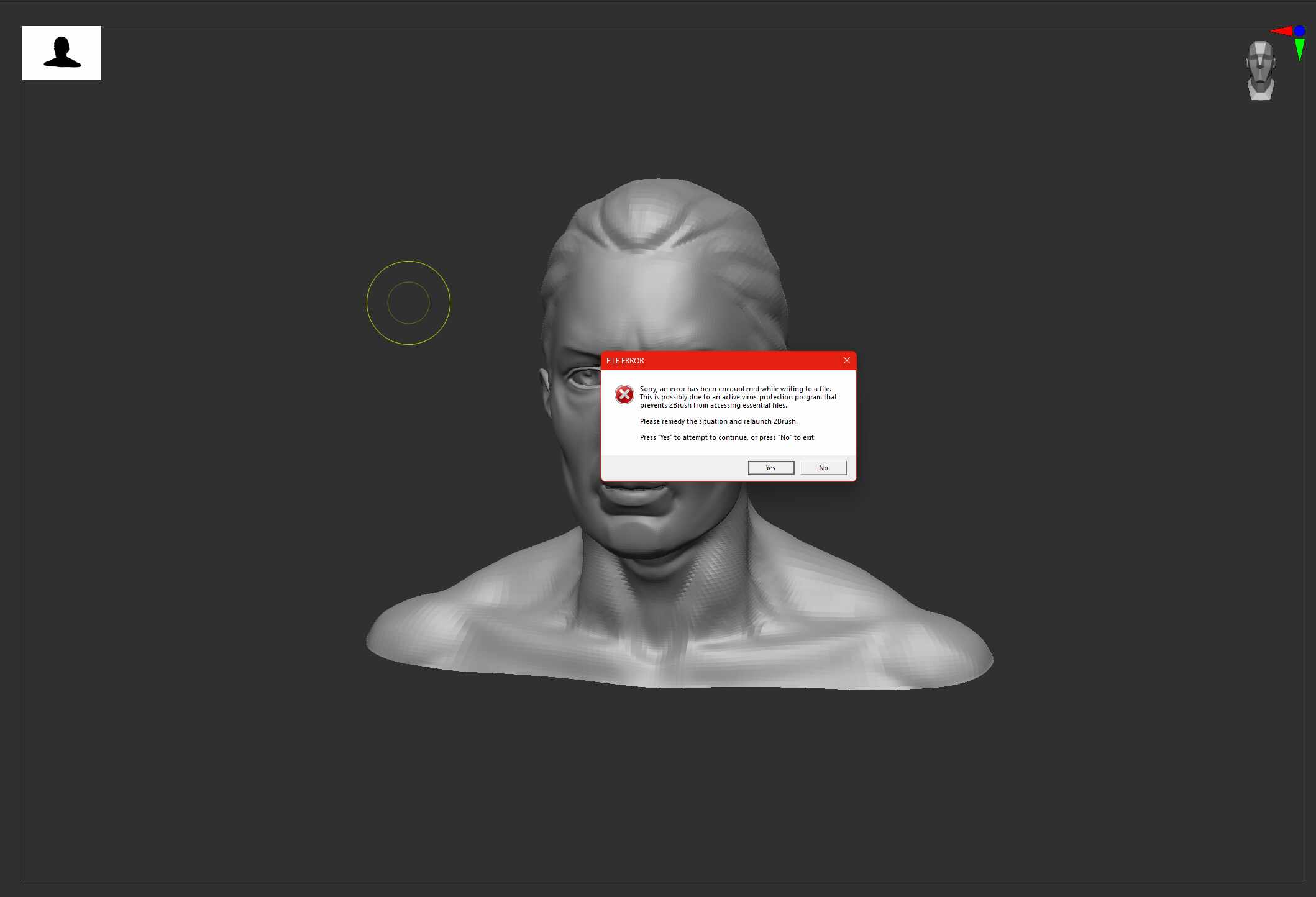The height and width of the screenshot is (897, 1316).
Task: Click the FILE ERROR title bar
Action: (728, 360)
